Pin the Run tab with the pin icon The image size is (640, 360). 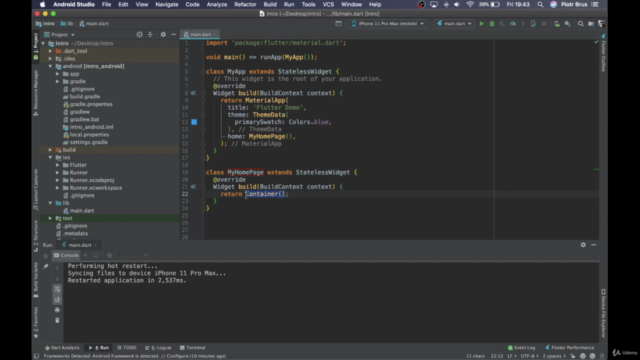click(x=46, y=266)
